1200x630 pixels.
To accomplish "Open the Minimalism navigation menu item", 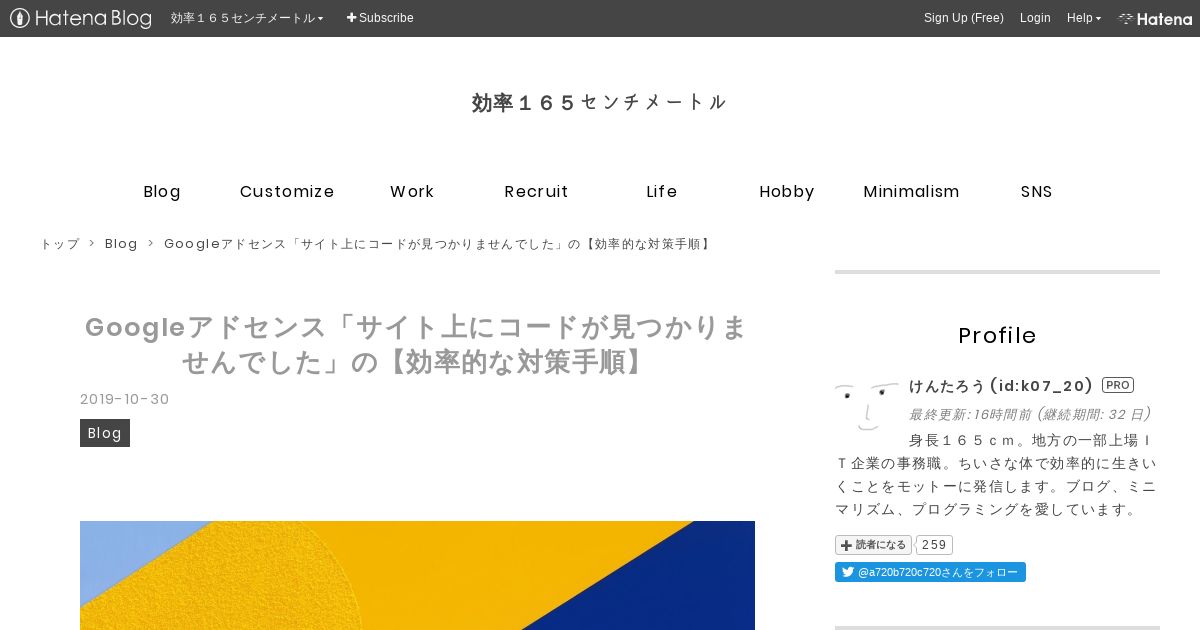I will (912, 191).
